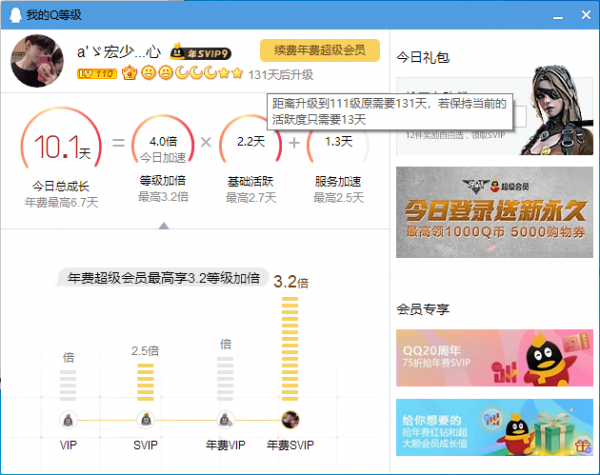Click the 年费VIP gray bar column
Screen dimensions: 600x475
click(225, 379)
